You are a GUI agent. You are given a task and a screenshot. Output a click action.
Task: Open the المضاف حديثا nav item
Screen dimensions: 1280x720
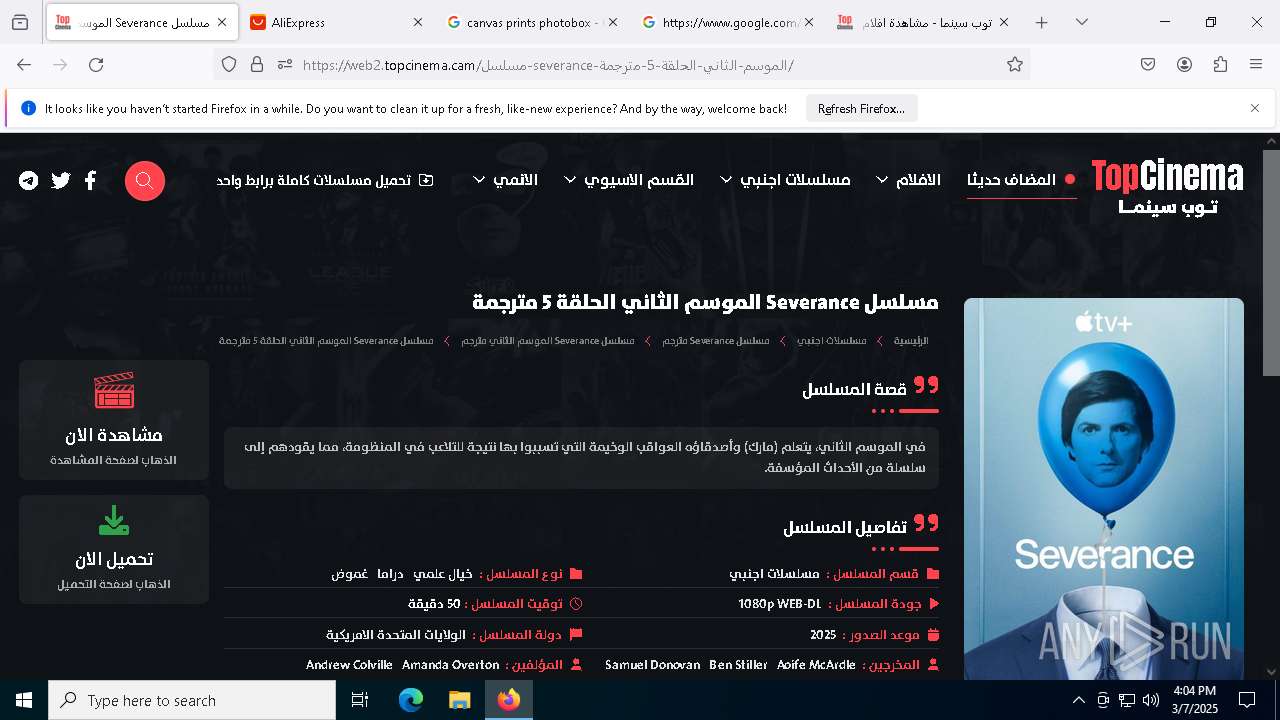(x=1021, y=180)
